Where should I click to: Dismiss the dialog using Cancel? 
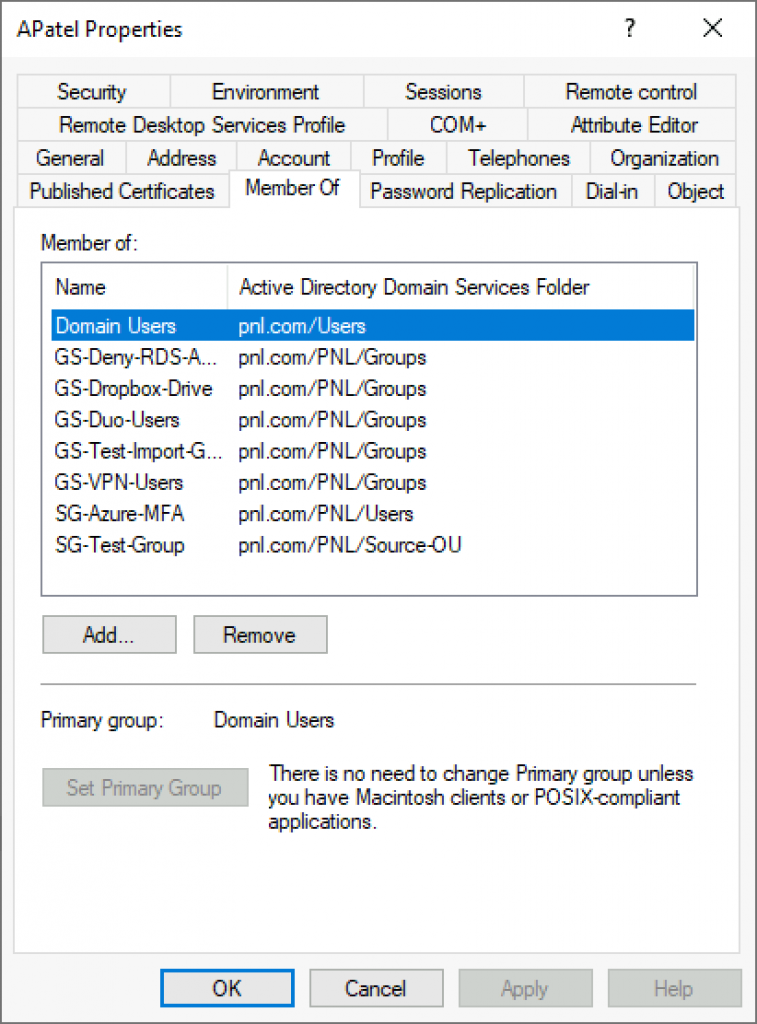click(376, 987)
